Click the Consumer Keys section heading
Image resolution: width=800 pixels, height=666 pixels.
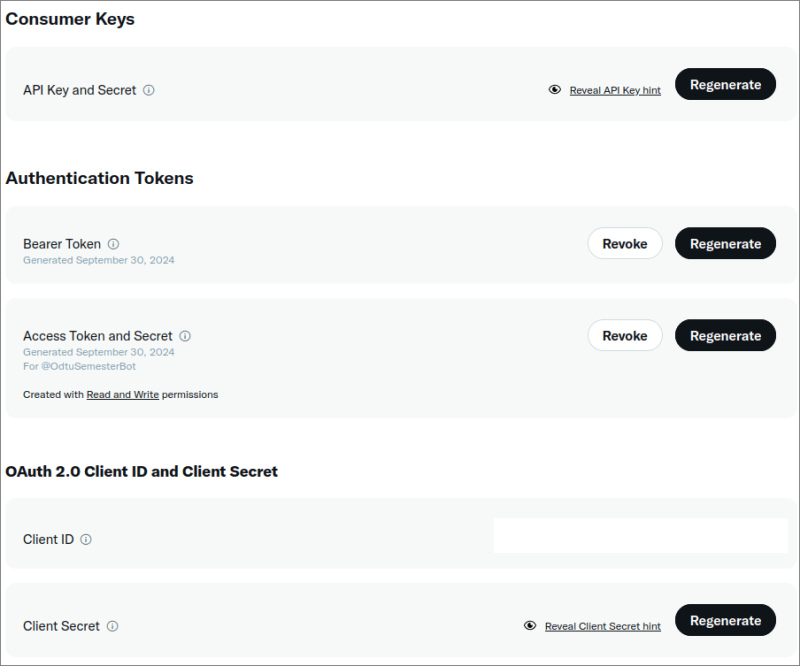[x=69, y=18]
